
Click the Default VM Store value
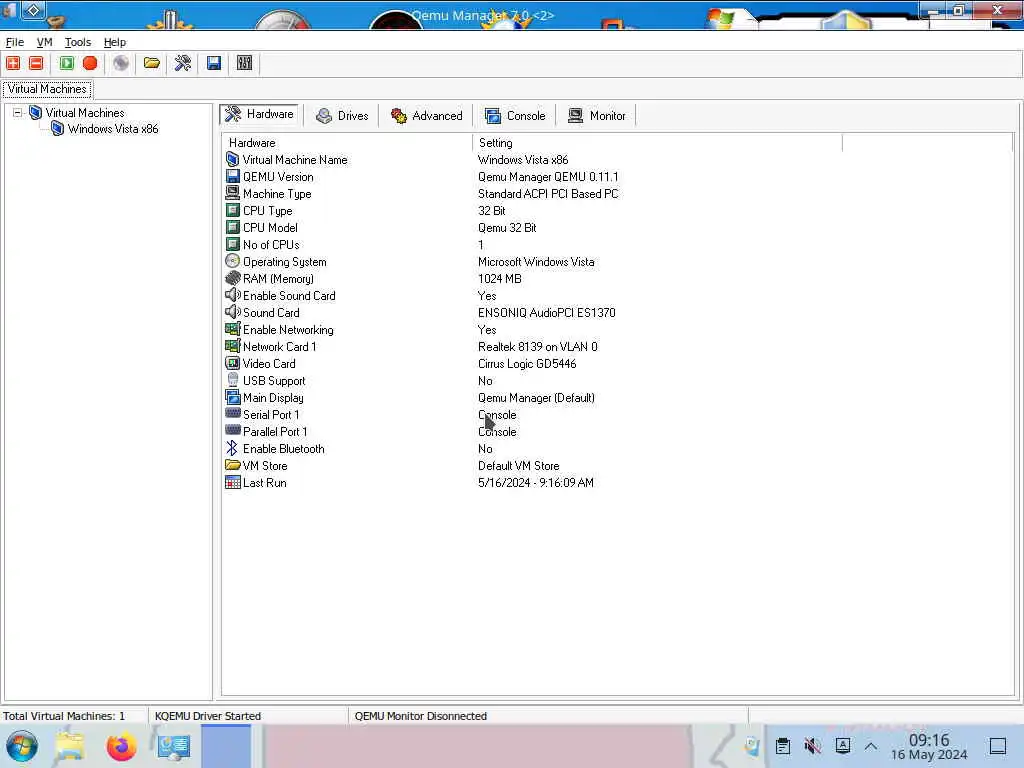tap(519, 466)
